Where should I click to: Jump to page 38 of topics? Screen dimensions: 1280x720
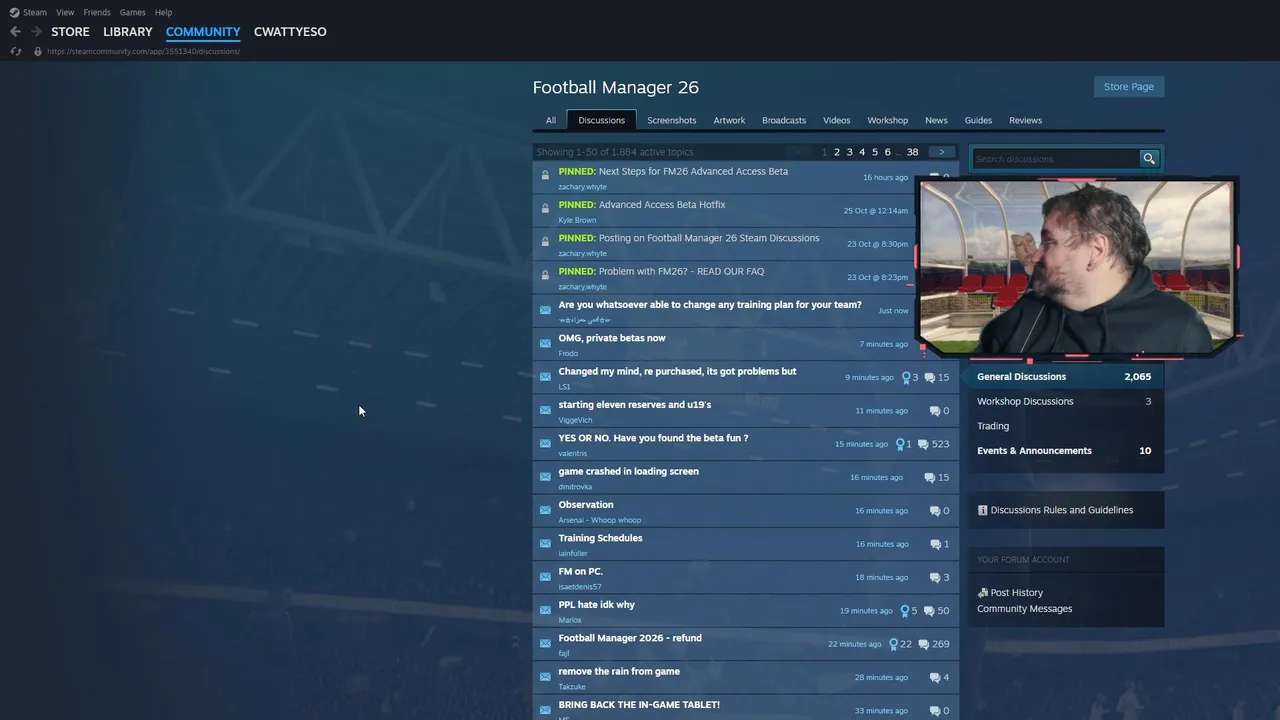912,152
